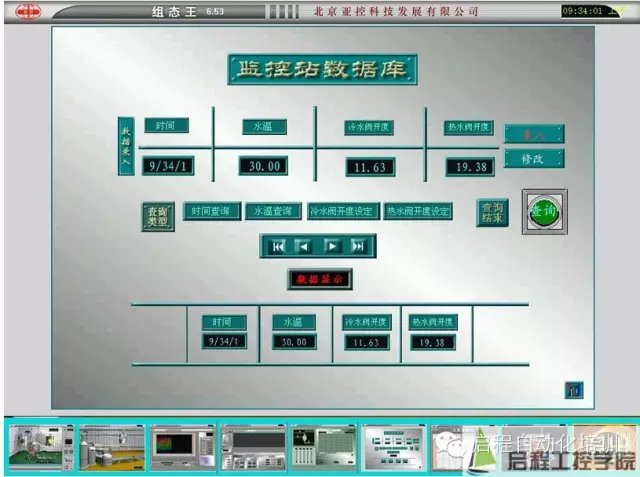
Task: Click the small exit icon at bottom-right
Action: tap(574, 389)
